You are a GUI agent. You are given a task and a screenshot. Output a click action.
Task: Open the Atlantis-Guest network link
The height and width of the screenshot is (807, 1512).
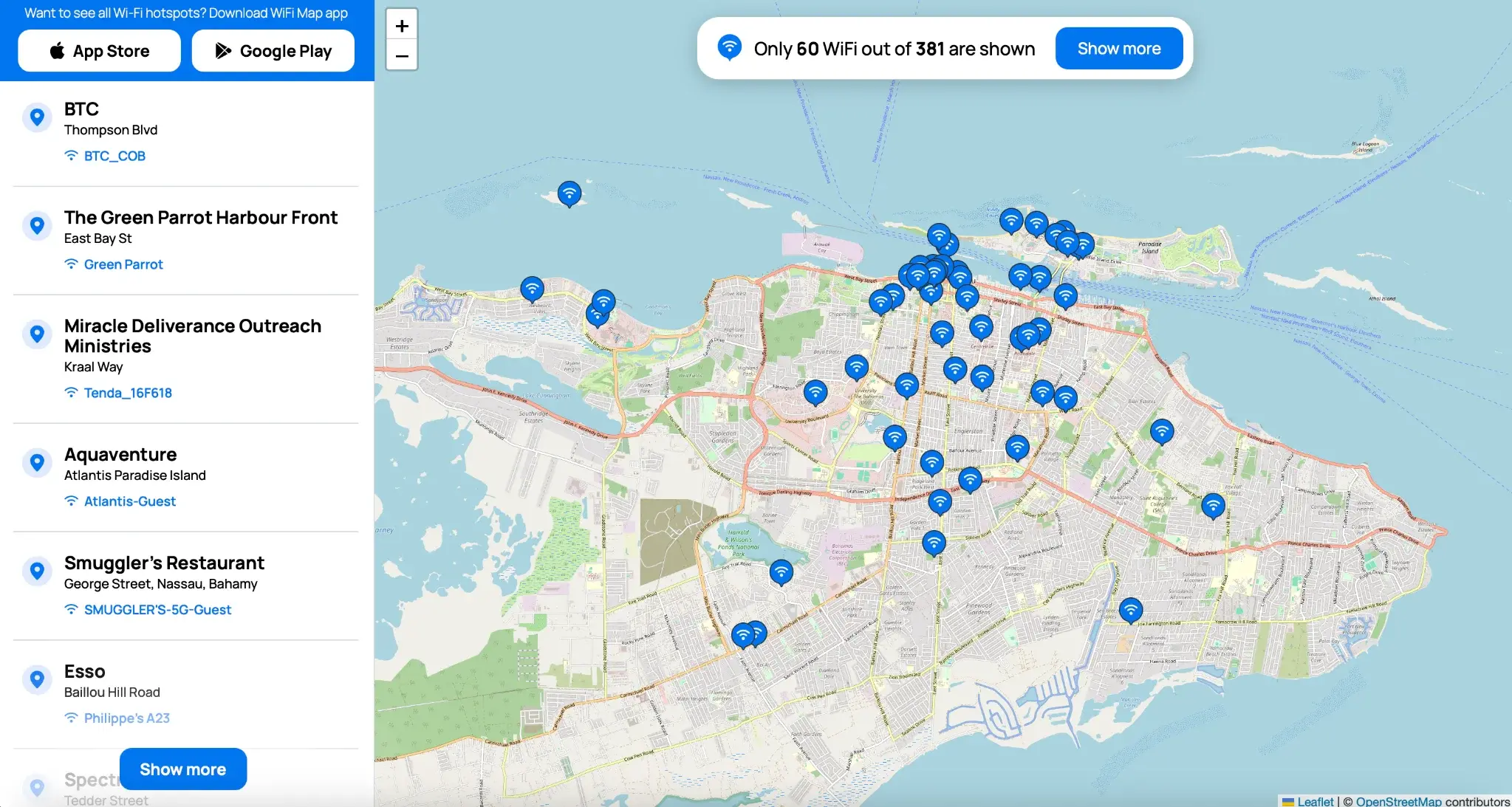point(129,501)
